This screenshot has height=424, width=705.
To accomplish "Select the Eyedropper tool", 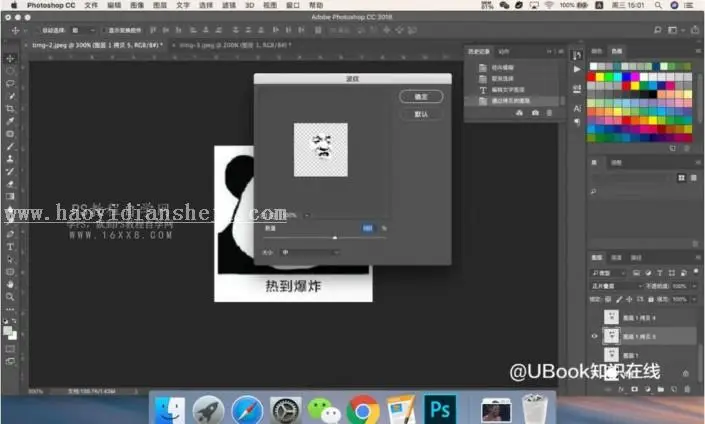I will point(10,121).
